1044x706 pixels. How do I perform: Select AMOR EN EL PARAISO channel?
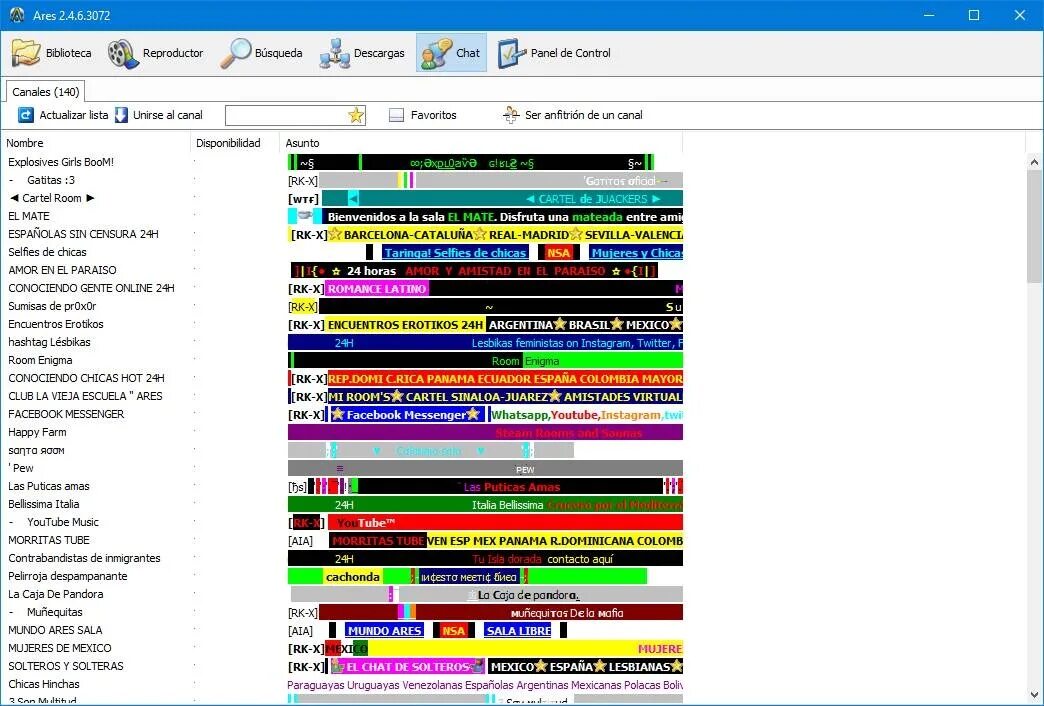62,270
